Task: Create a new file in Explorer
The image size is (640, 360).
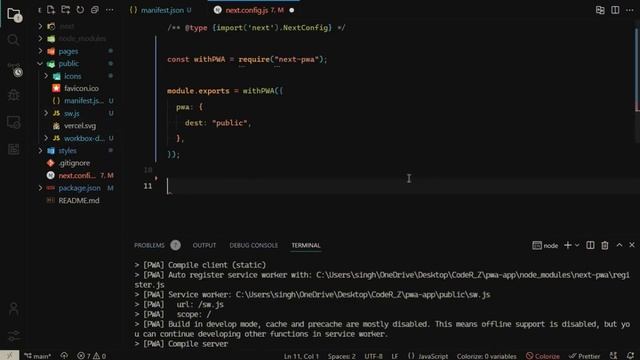Action: (51, 10)
